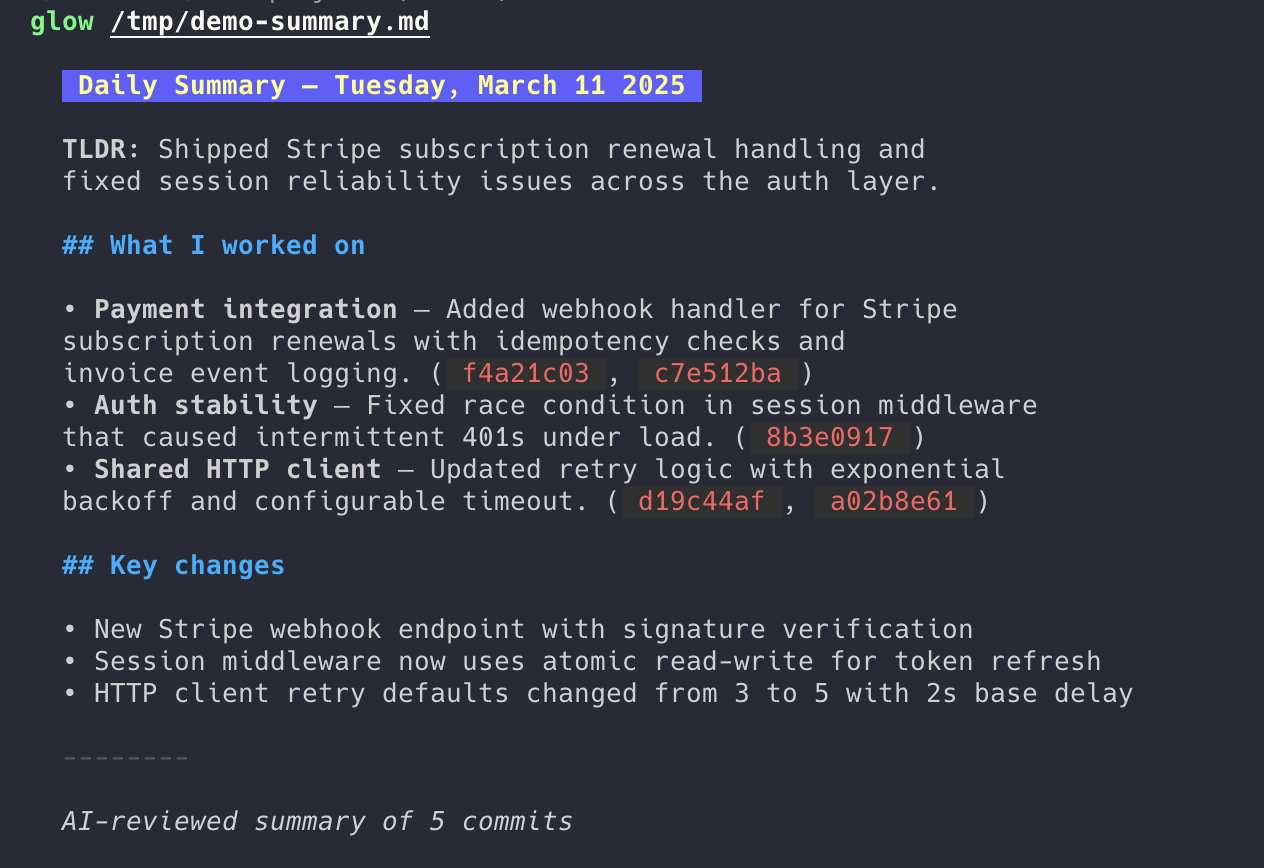
Task: Click commit hash d19c44af
Action: tap(701, 501)
